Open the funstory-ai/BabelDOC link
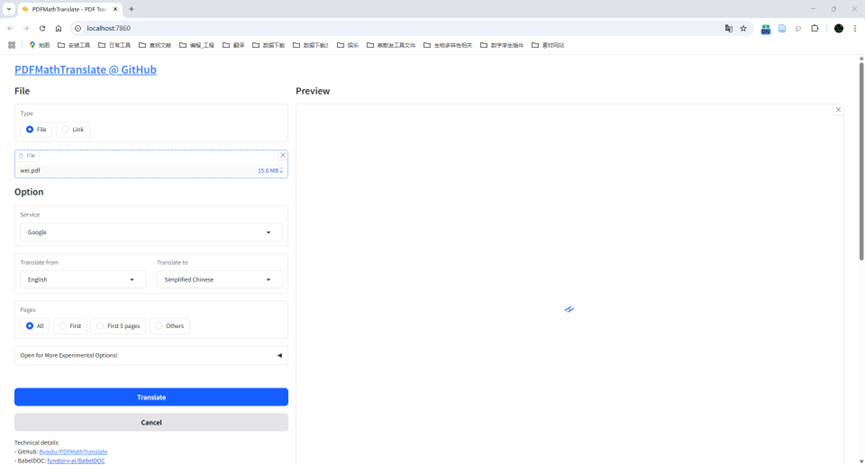865x465 pixels. click(76, 461)
